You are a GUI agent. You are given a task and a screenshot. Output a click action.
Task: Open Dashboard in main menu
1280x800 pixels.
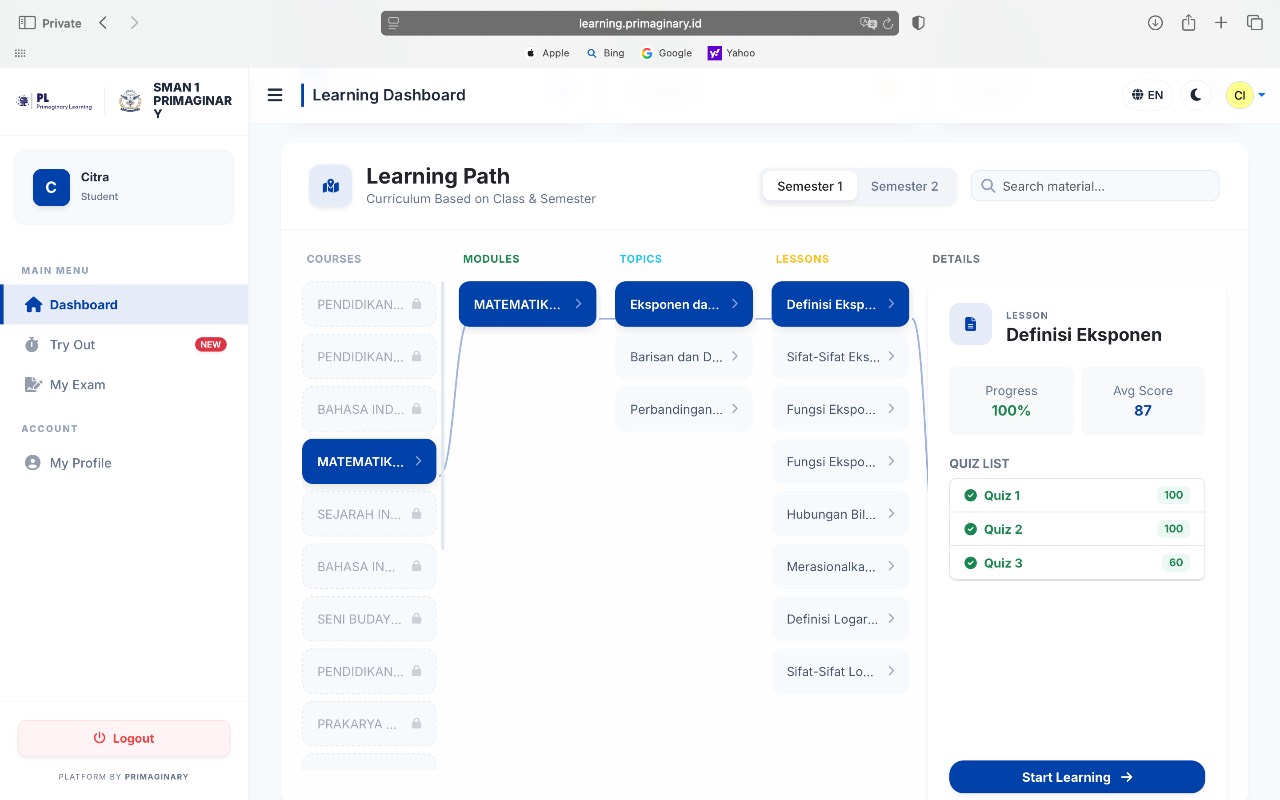[x=124, y=305]
